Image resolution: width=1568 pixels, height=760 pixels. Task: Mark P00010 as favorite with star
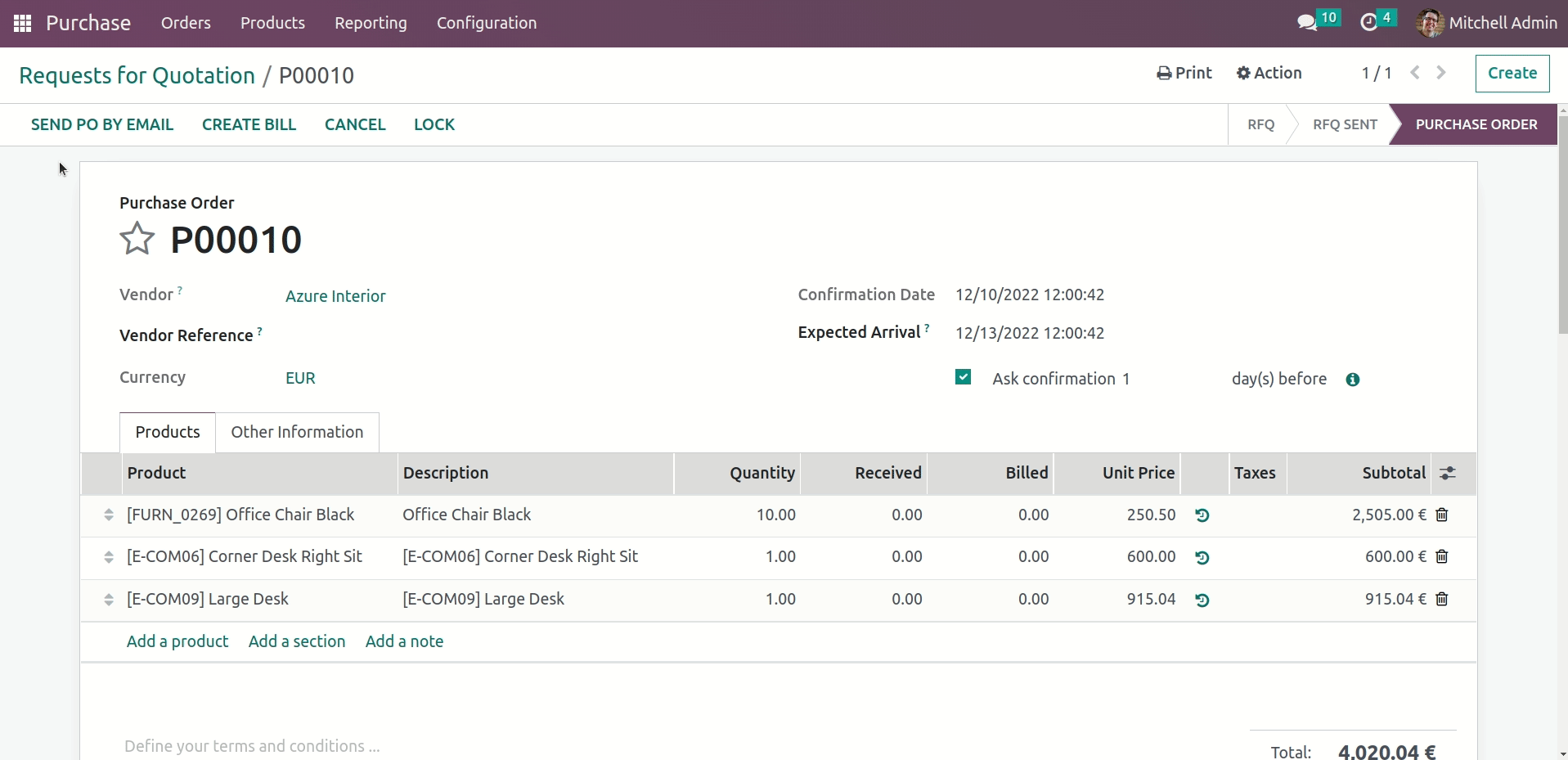coord(137,239)
